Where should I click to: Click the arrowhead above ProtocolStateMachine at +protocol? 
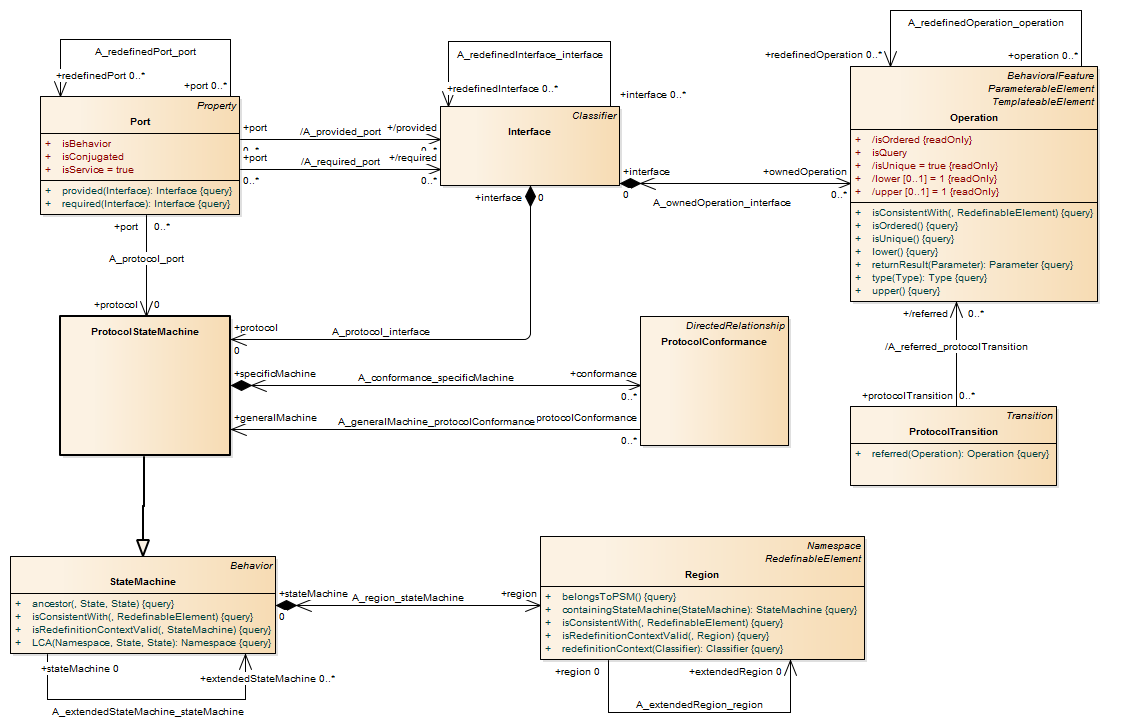pyautogui.click(x=147, y=310)
